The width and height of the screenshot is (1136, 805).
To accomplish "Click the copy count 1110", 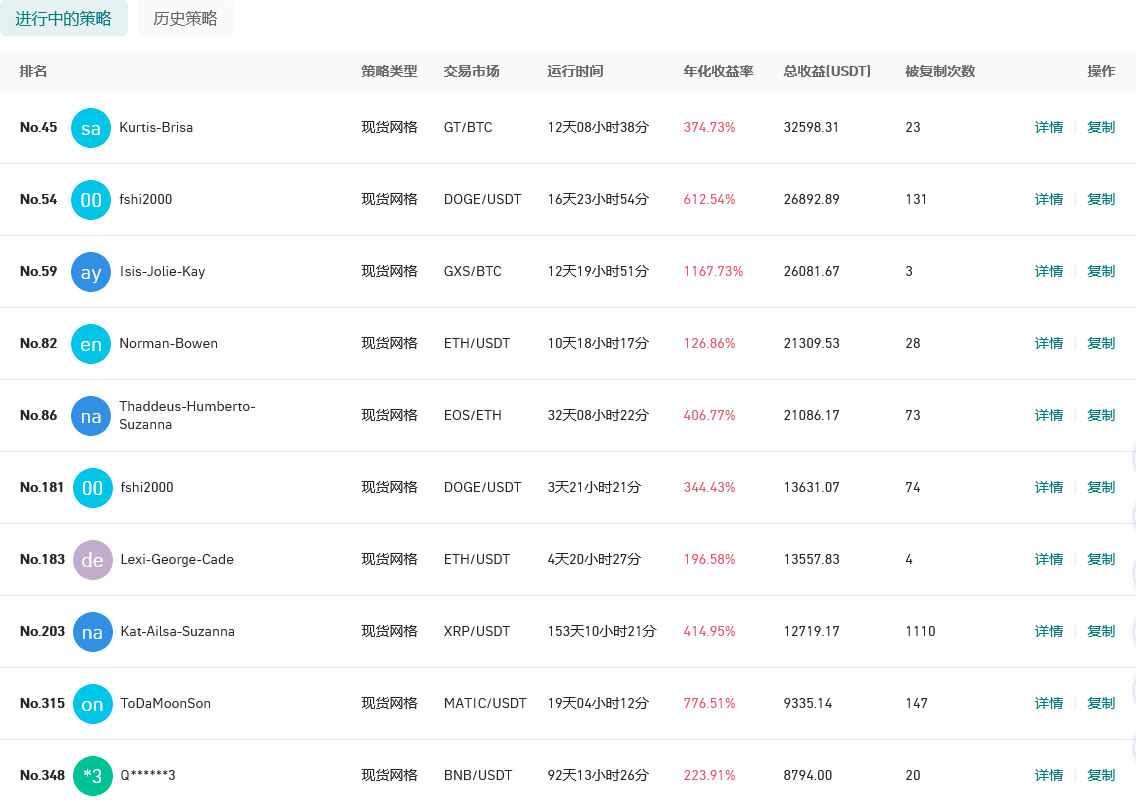I will [x=920, y=631].
